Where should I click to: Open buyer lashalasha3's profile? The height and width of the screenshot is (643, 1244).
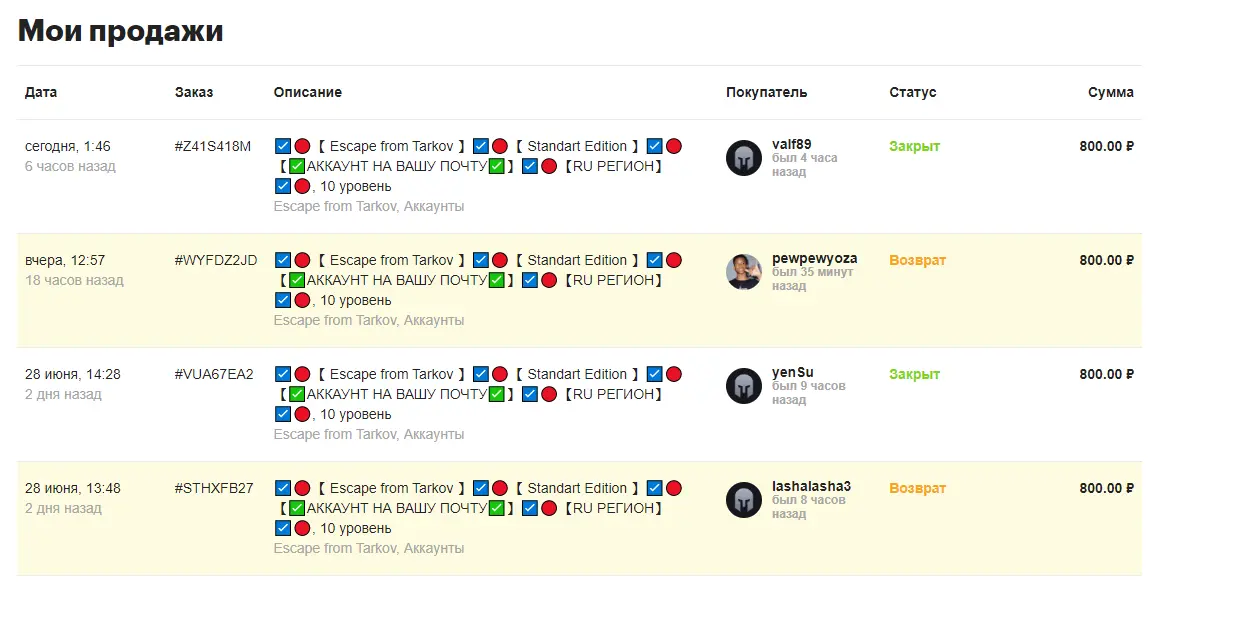click(812, 486)
